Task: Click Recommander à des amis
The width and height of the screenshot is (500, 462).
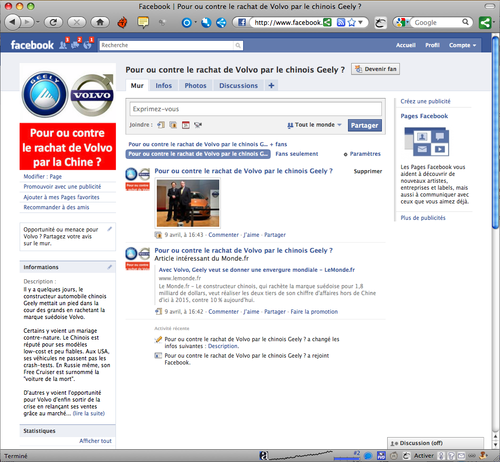Action: [56, 207]
